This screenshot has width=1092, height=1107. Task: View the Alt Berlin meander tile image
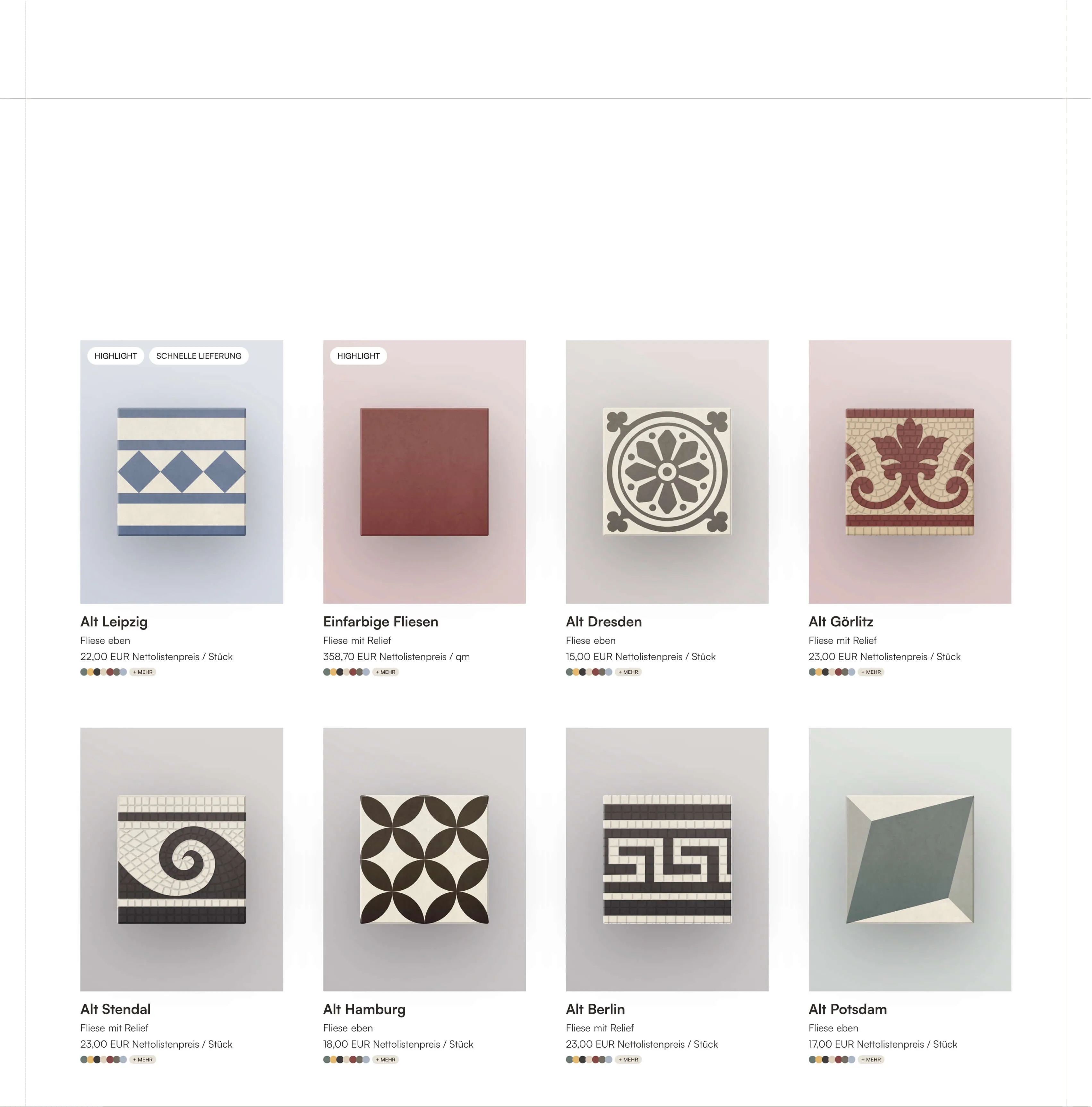coord(667,860)
